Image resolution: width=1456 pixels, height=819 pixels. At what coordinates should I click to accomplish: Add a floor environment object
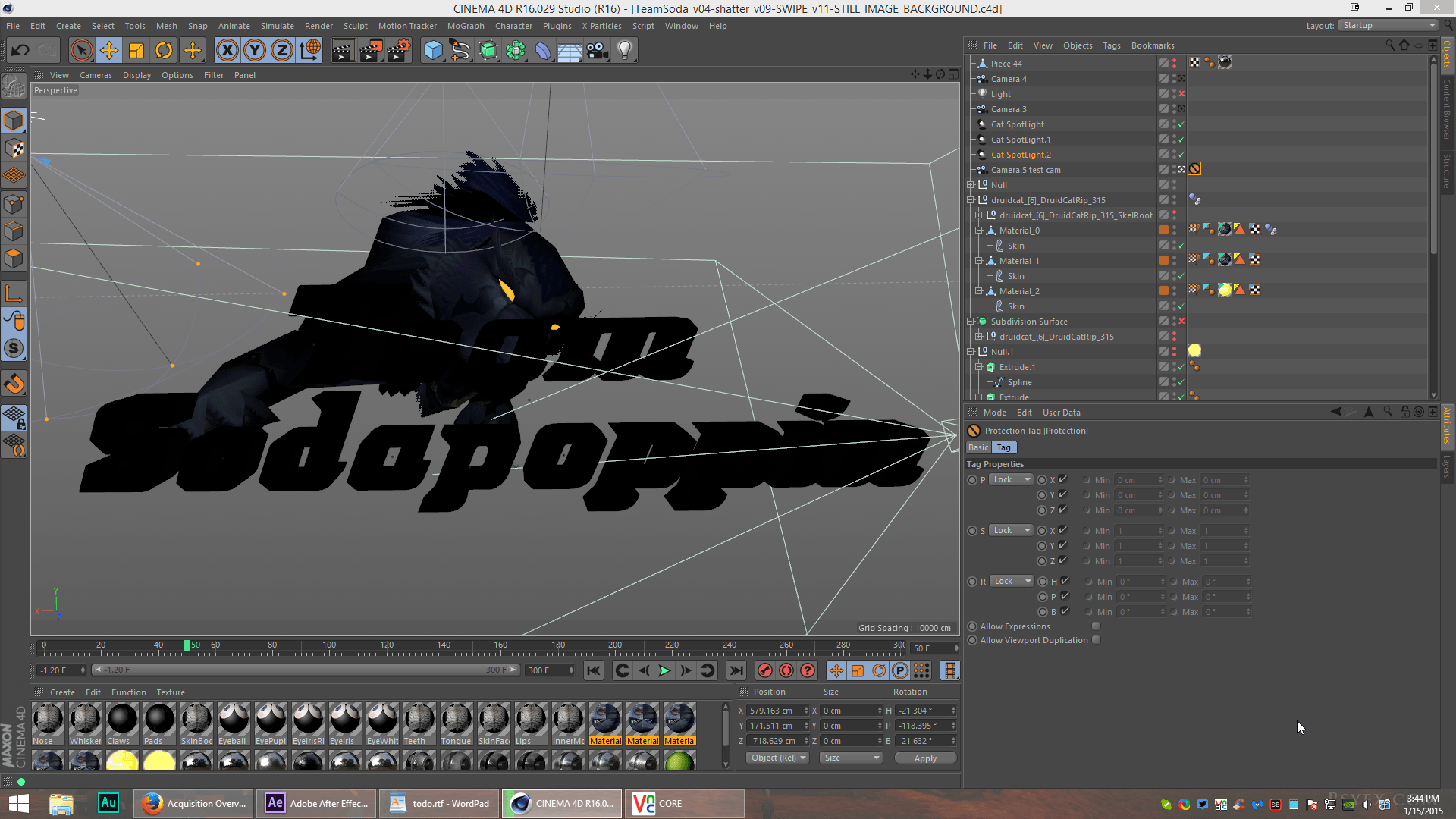click(x=570, y=51)
